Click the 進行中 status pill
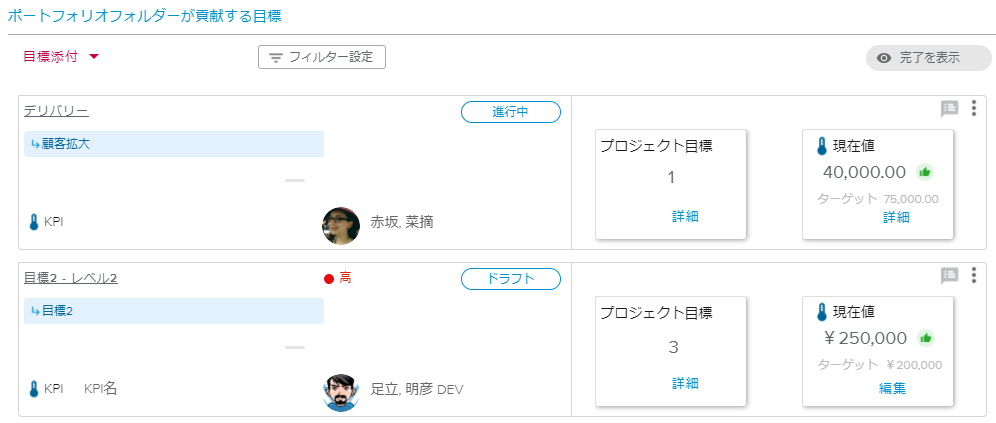This screenshot has height=423, width=996. coord(510,112)
